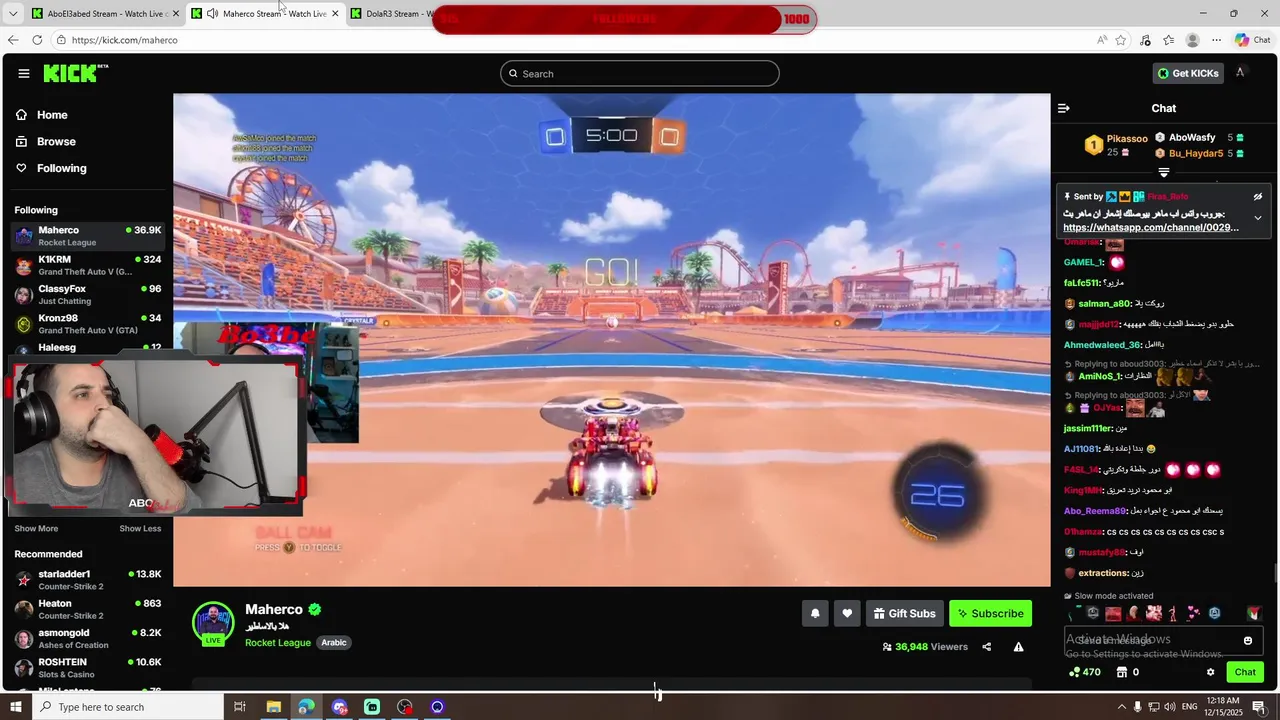Click the chat scrollbar

tap(1275, 574)
